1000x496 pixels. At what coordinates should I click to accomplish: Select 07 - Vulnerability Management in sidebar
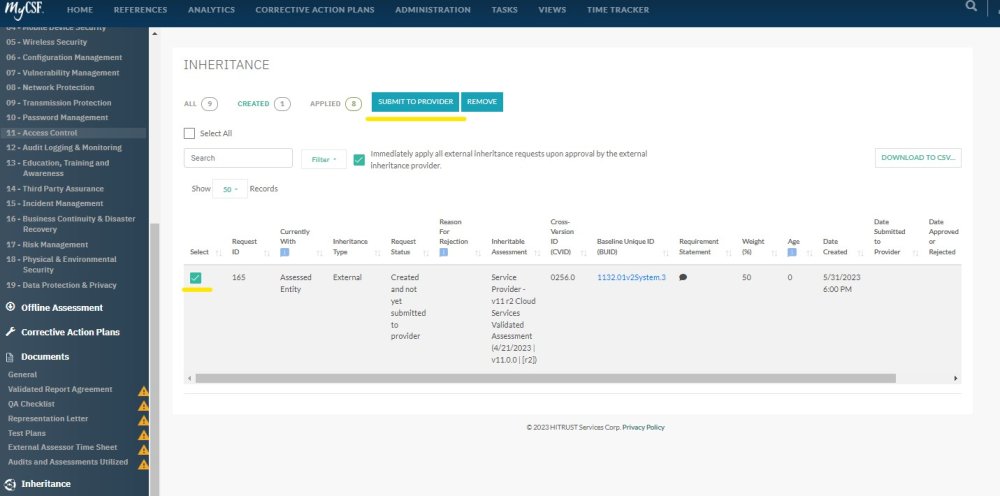pyautogui.click(x=62, y=73)
